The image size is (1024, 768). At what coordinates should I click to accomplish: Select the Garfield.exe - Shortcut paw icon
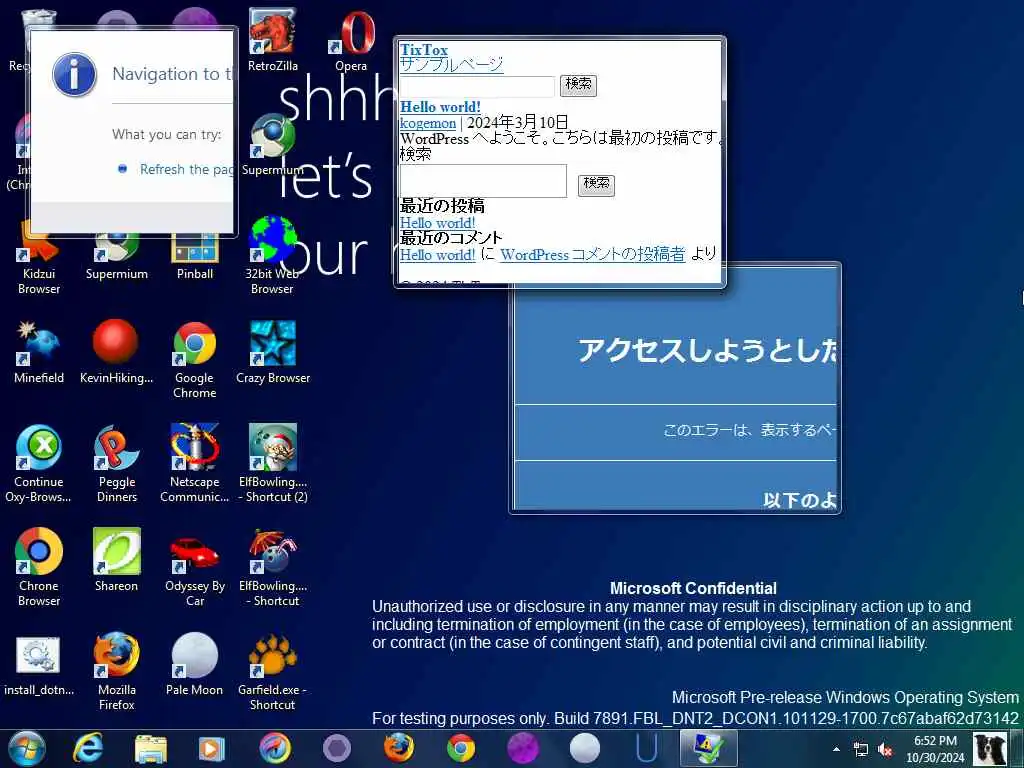point(272,671)
